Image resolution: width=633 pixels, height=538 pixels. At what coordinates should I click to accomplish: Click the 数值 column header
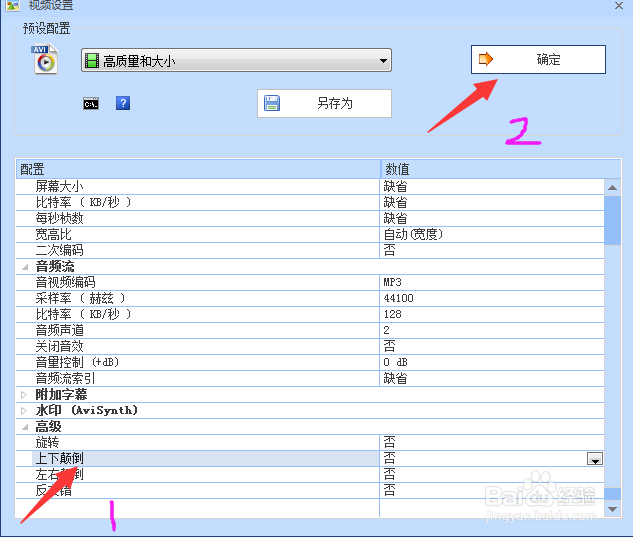point(501,169)
